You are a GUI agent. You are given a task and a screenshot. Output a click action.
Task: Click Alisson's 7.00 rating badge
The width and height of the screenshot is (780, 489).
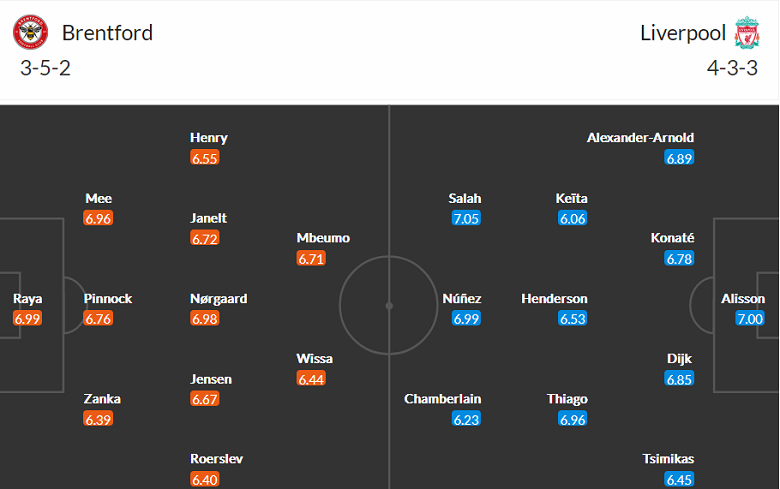pyautogui.click(x=750, y=319)
